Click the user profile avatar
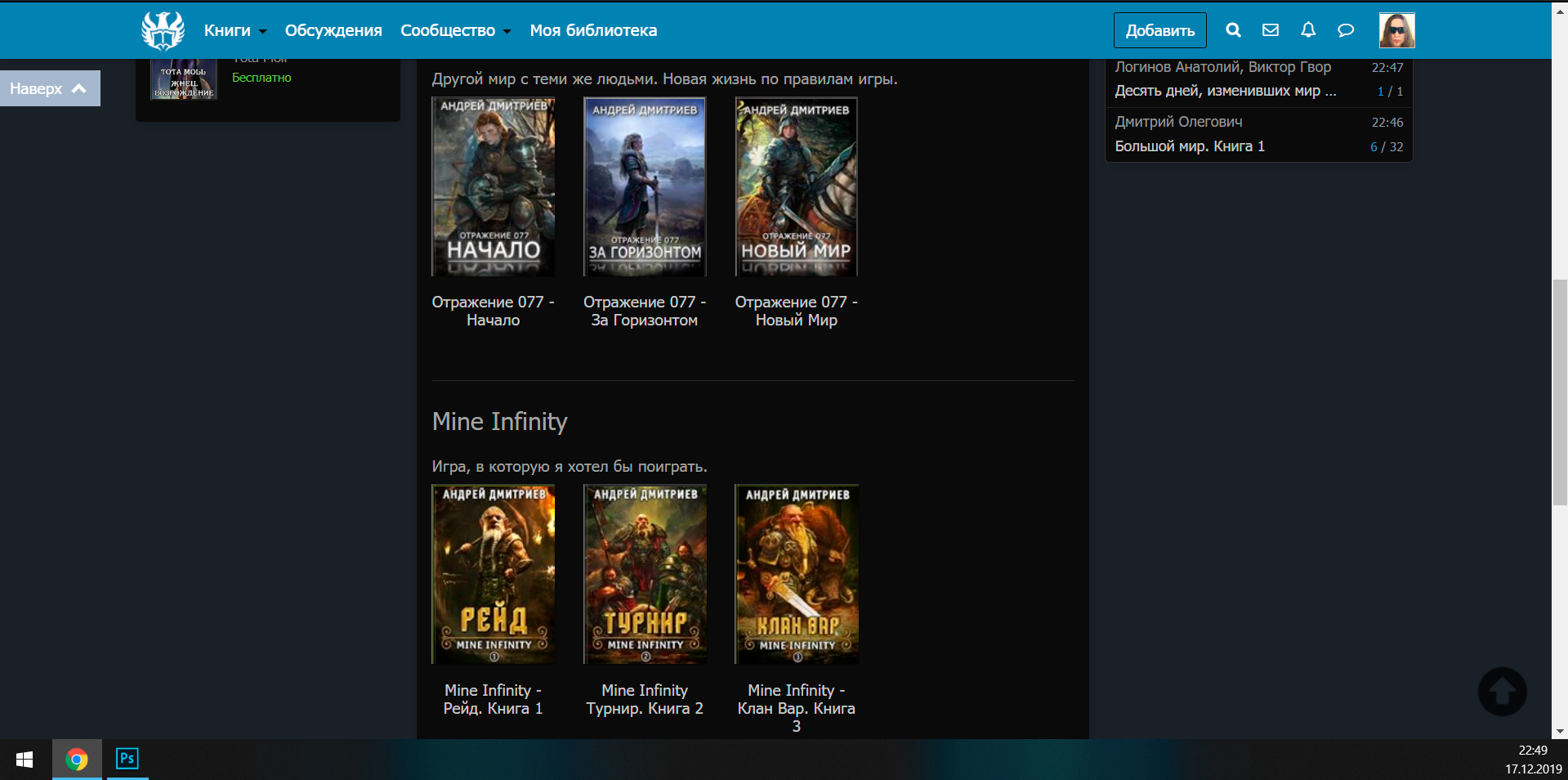The image size is (1568, 780). click(1396, 30)
